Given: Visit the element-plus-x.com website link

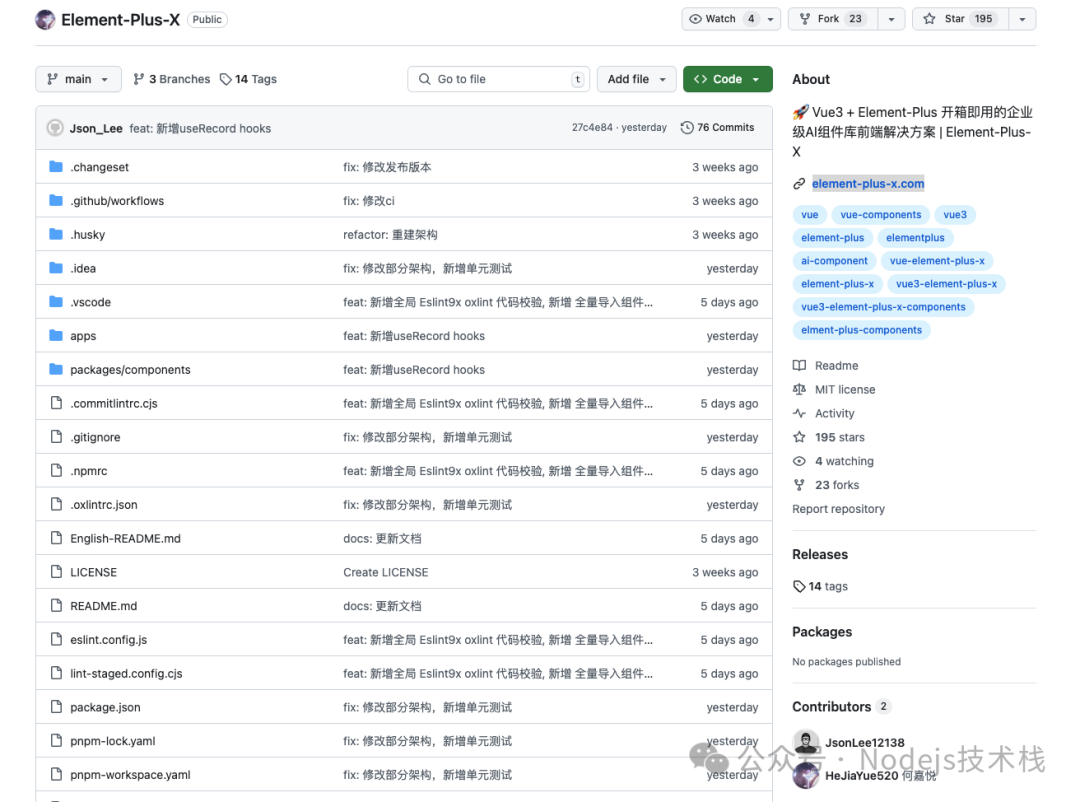Looking at the screenshot, I should pyautogui.click(x=867, y=183).
